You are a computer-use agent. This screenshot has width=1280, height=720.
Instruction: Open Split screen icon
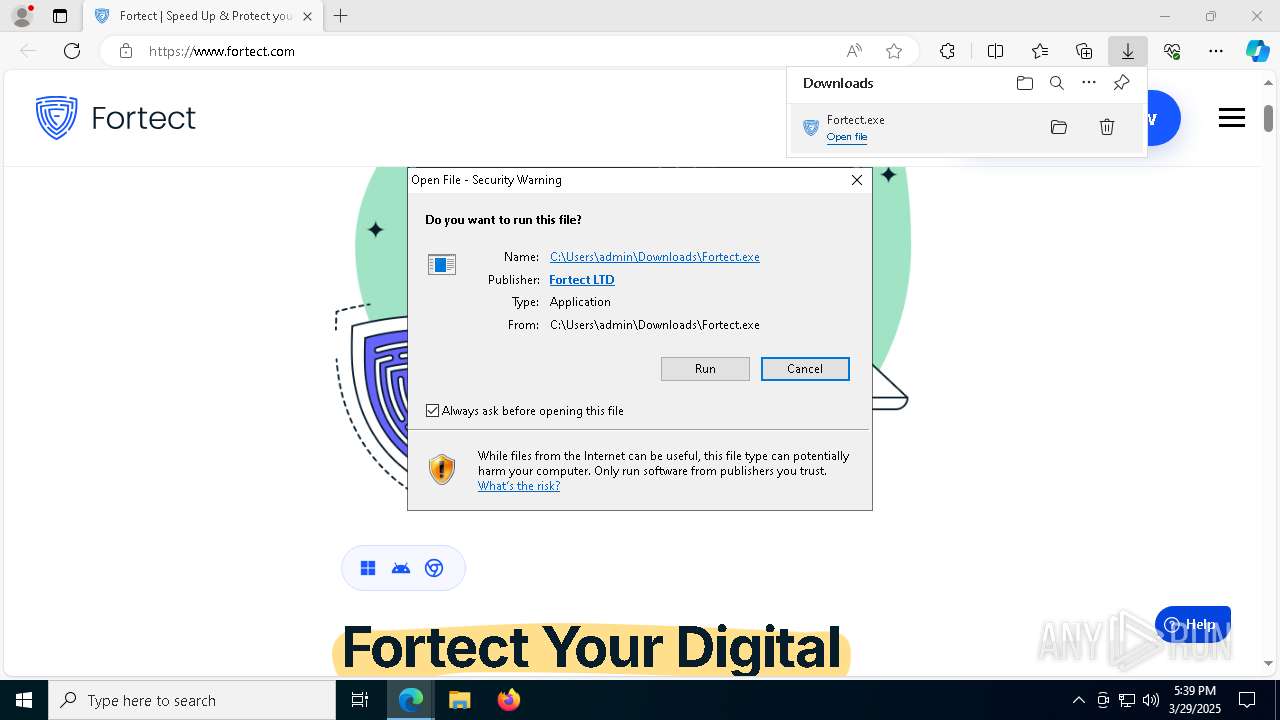pos(996,51)
